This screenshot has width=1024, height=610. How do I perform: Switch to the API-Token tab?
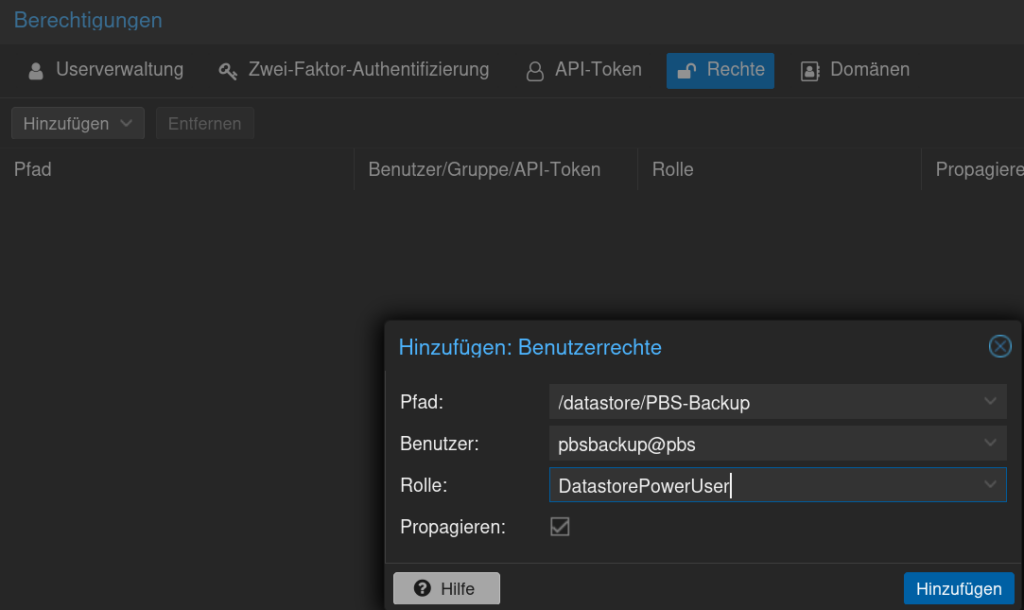pyautogui.click(x=598, y=70)
